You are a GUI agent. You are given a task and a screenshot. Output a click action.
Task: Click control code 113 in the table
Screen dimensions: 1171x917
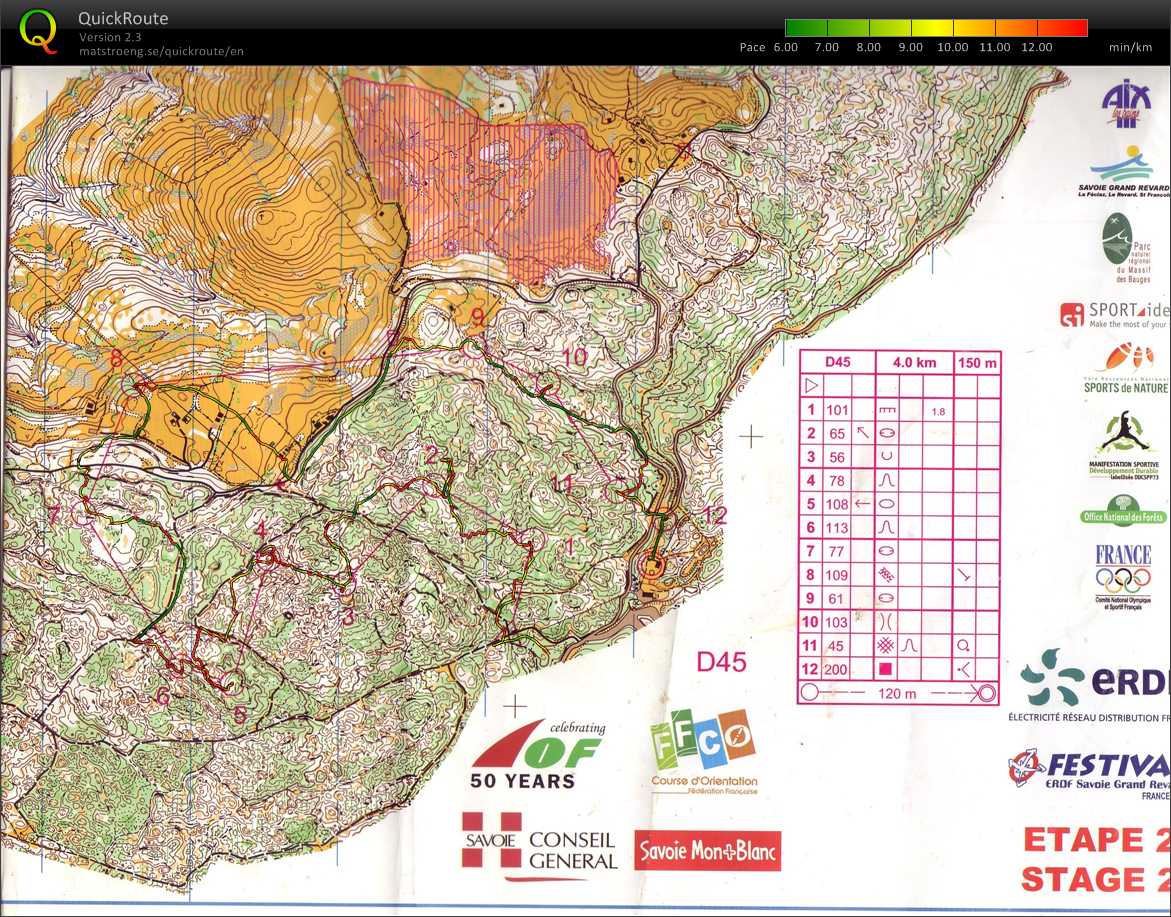click(x=836, y=528)
